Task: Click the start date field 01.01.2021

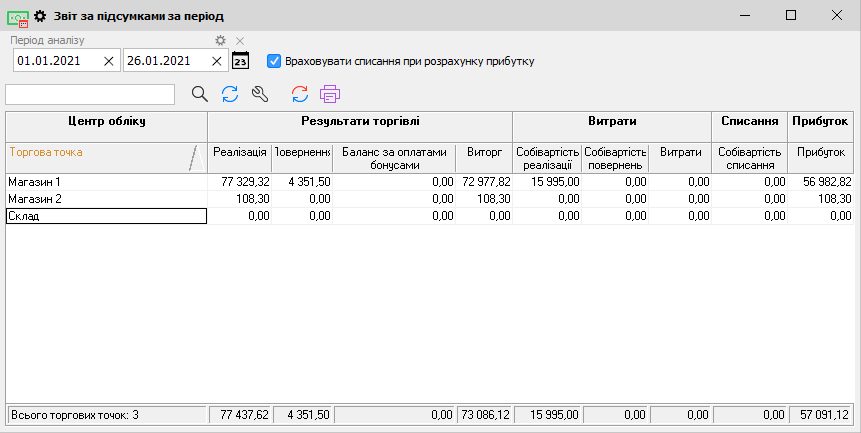Action: (56, 61)
